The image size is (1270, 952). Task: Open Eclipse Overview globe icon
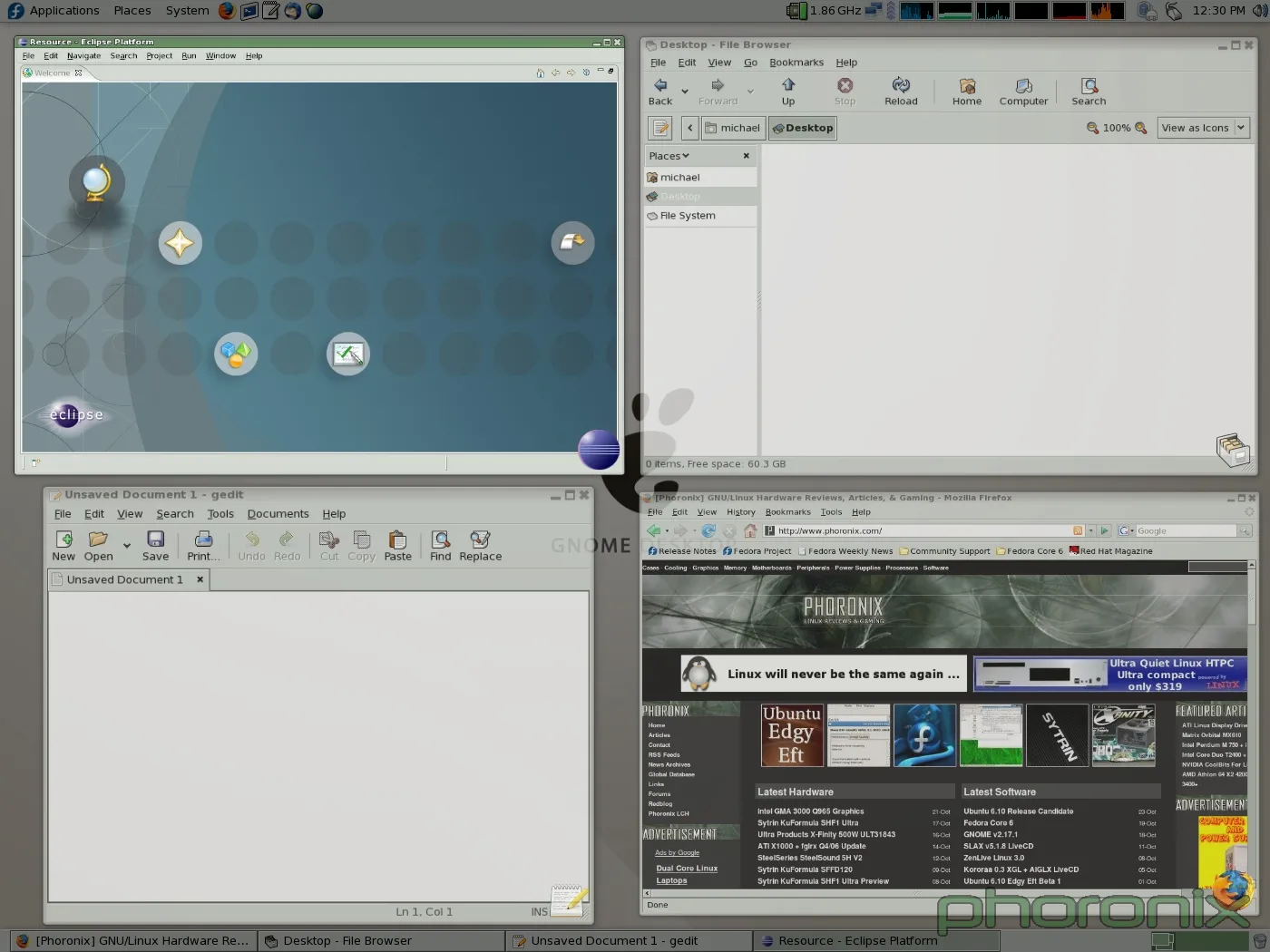click(x=95, y=182)
